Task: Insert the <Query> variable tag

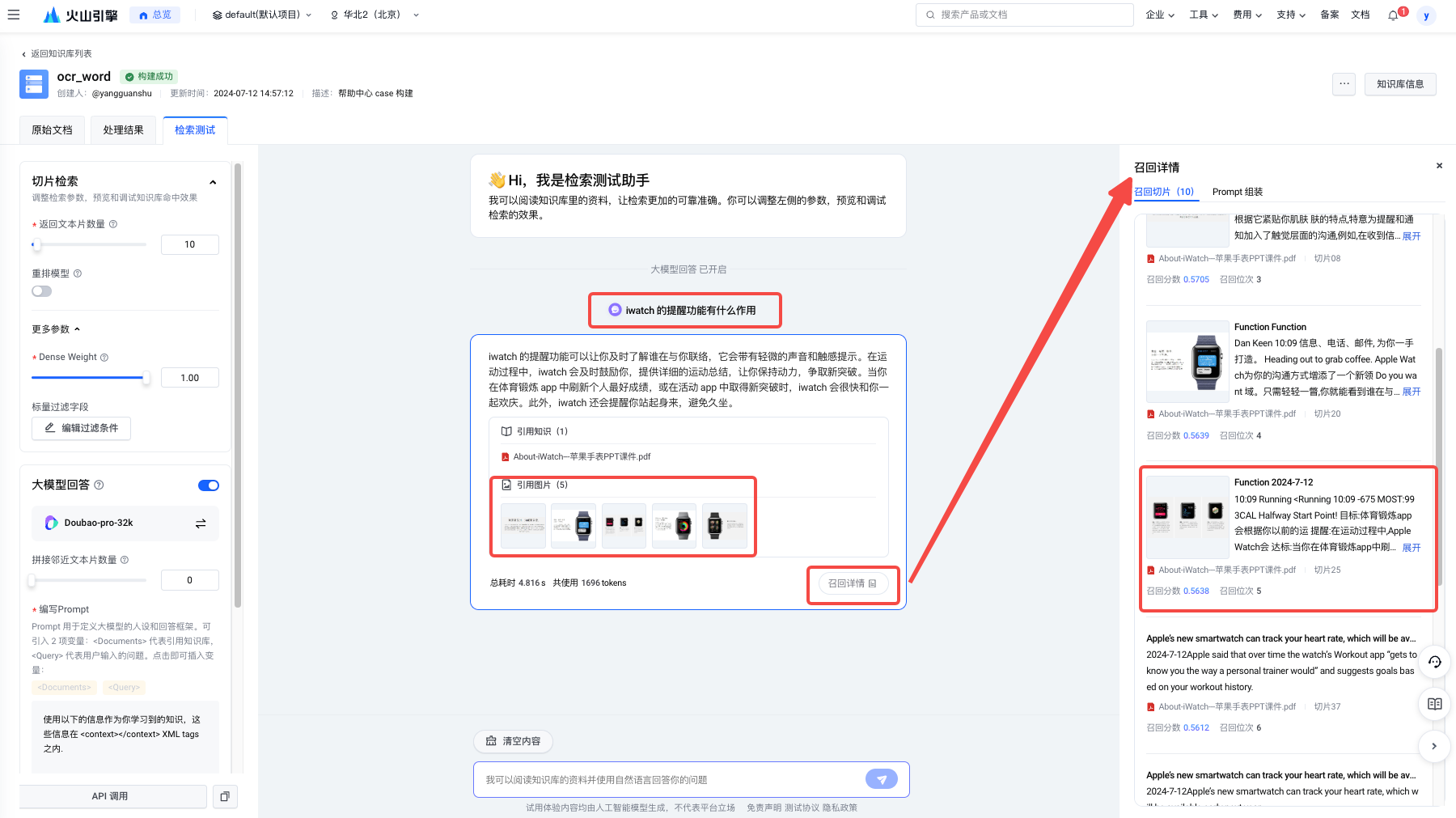Action: point(124,688)
